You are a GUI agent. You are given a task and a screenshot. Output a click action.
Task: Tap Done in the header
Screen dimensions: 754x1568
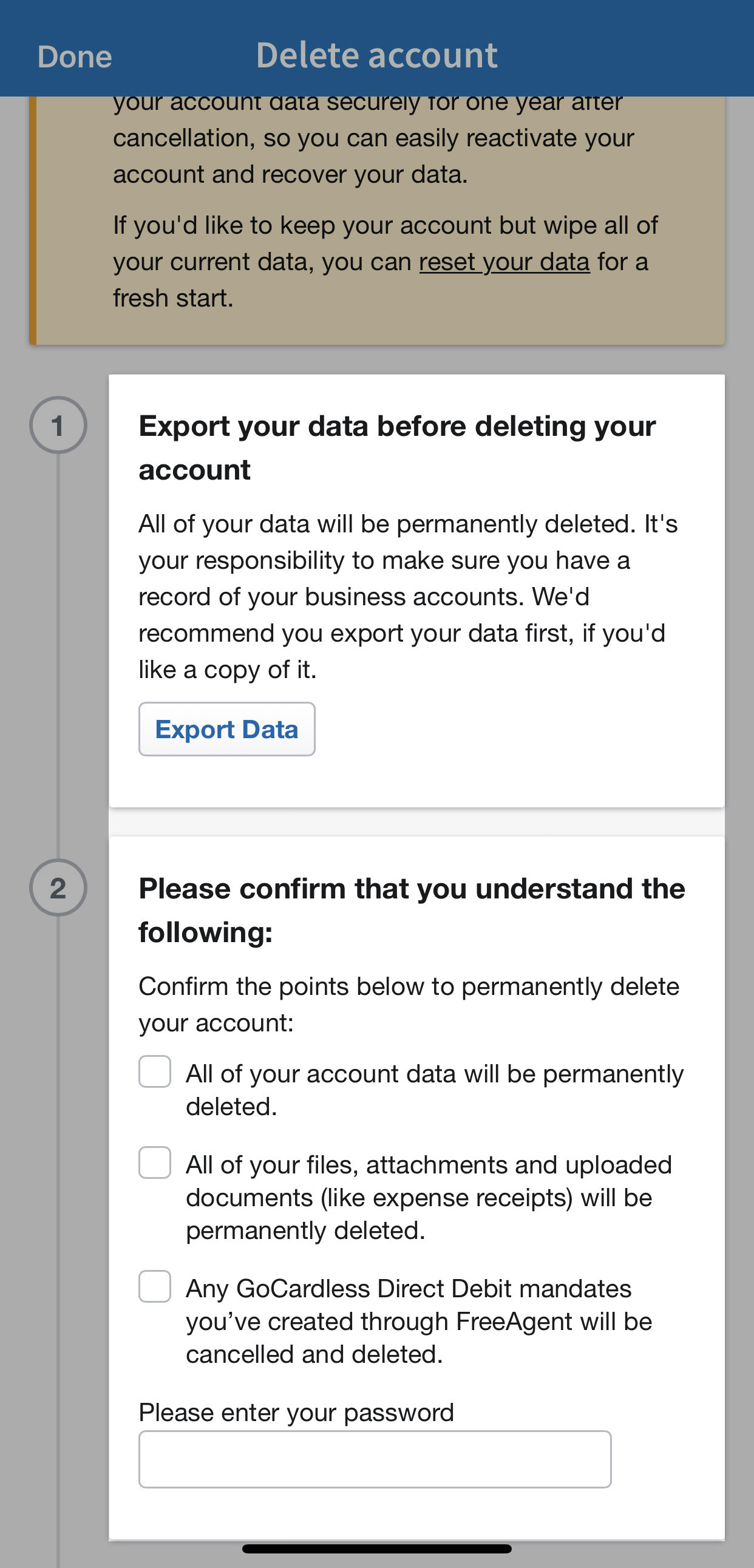coord(74,56)
